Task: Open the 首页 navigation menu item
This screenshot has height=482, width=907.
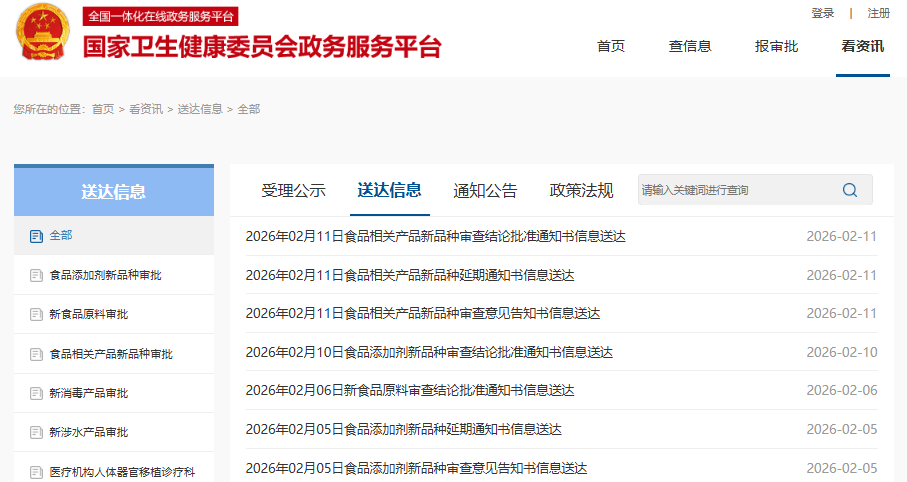Action: pos(610,46)
